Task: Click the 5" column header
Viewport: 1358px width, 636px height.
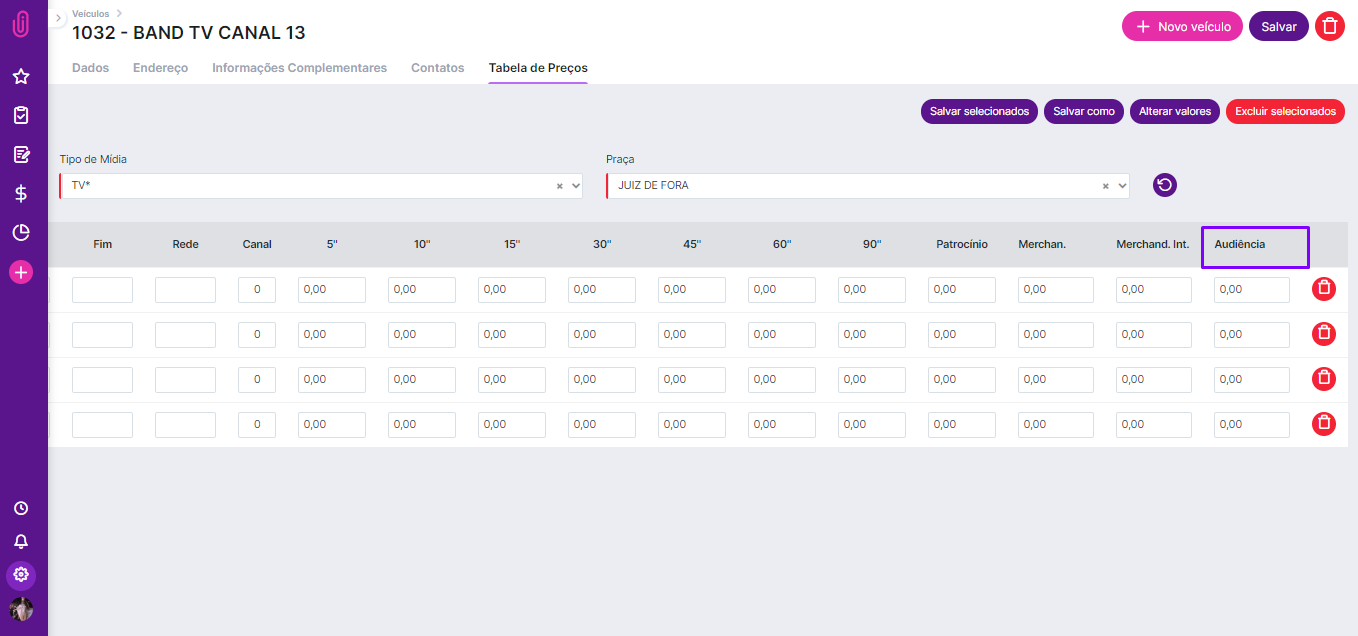Action: pyautogui.click(x=332, y=244)
